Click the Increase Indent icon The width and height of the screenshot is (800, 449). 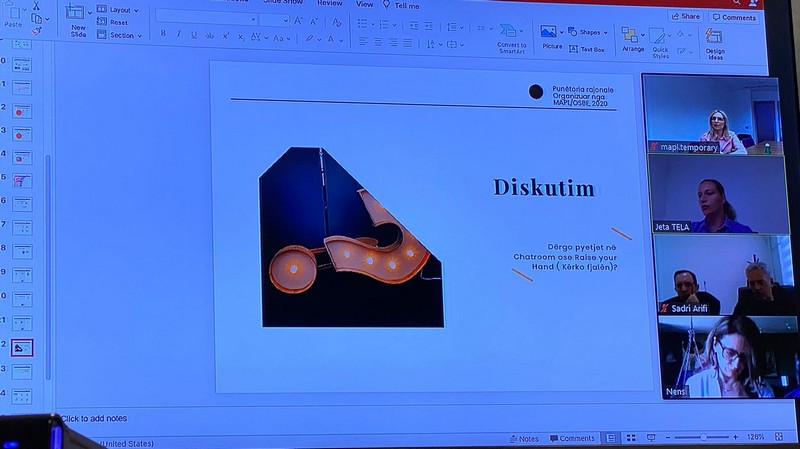click(x=429, y=26)
